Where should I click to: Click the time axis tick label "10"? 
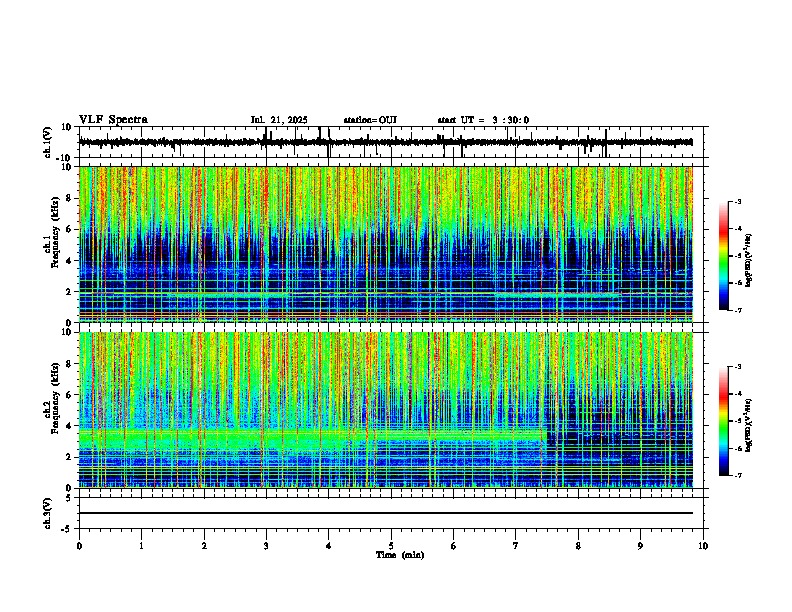[x=703, y=546]
